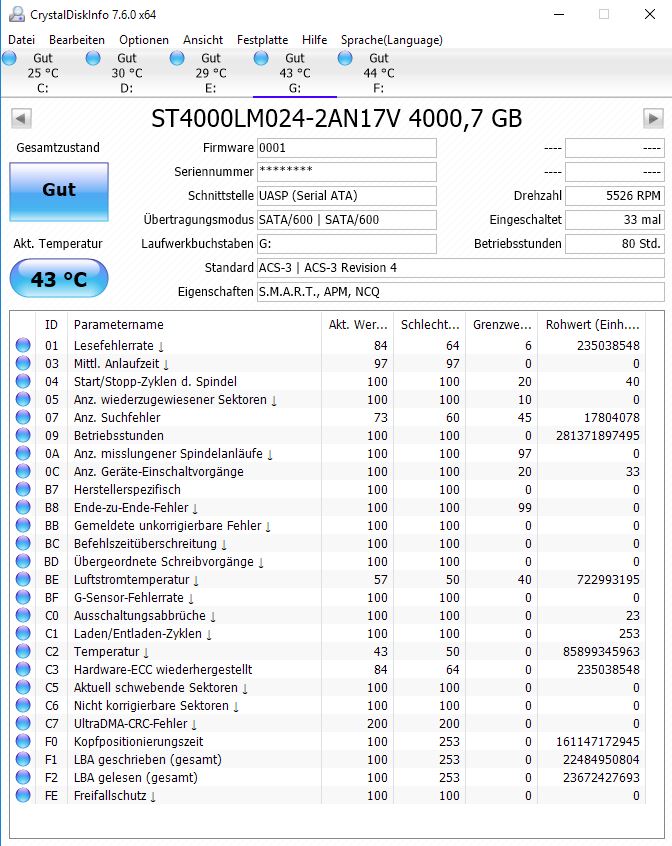The width and height of the screenshot is (672, 846).
Task: Click status icon of wiederzugewiesener Sektoren row
Action: (x=23, y=399)
